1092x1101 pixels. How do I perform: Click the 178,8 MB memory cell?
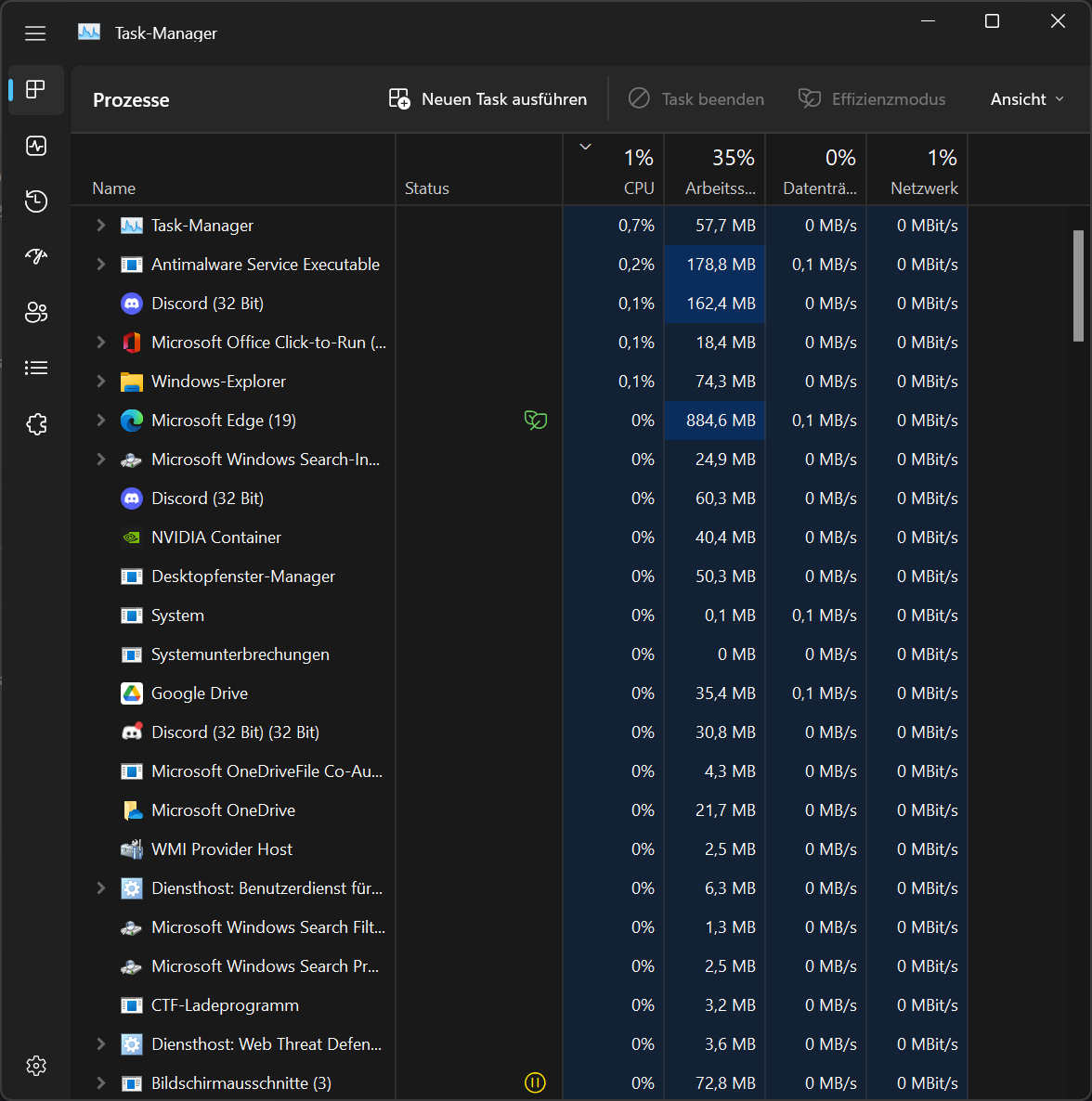coord(714,264)
